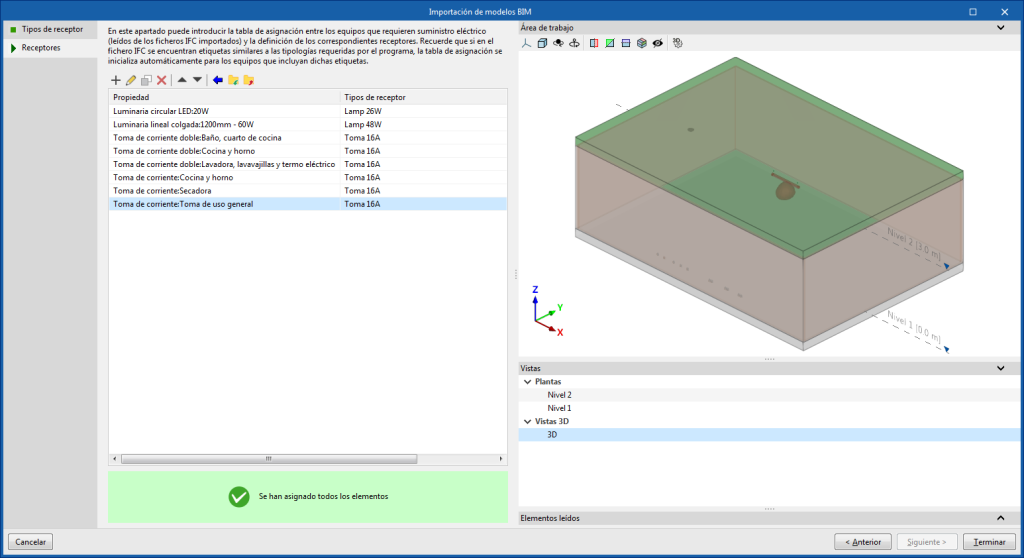Delete the selected row with the red X icon

pos(161,80)
